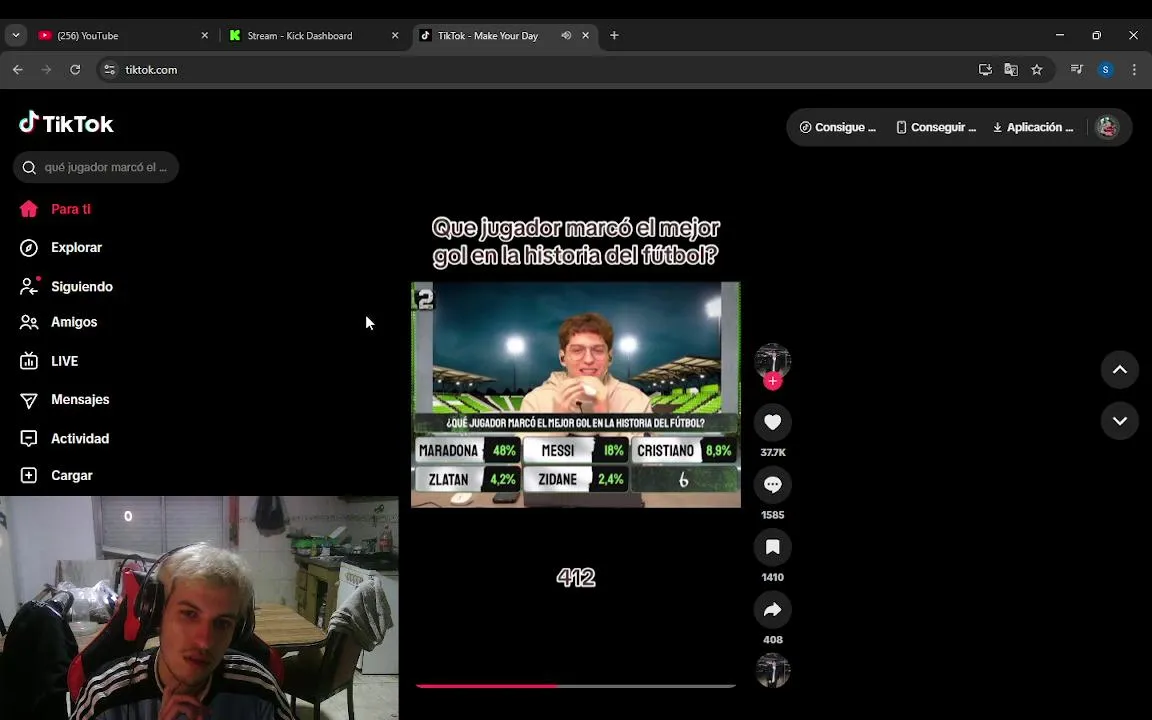Click the site information icon
Viewport: 1152px width, 720px height.
point(109,70)
